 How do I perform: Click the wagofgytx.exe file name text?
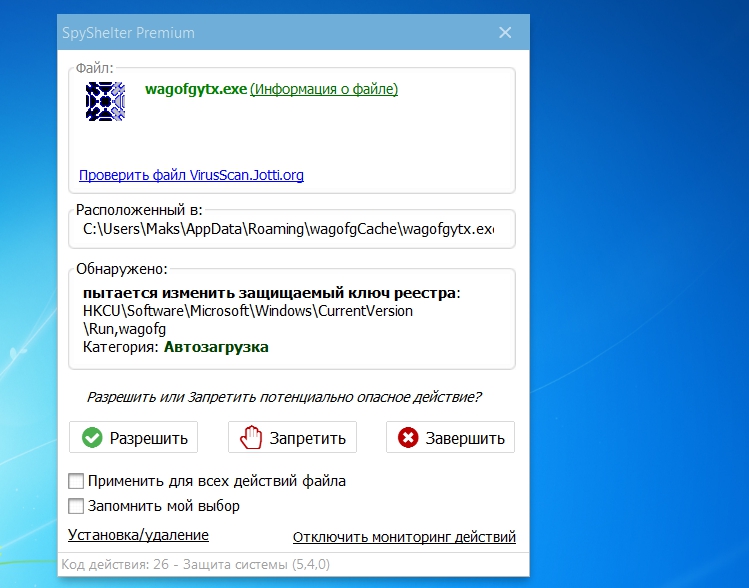196,89
